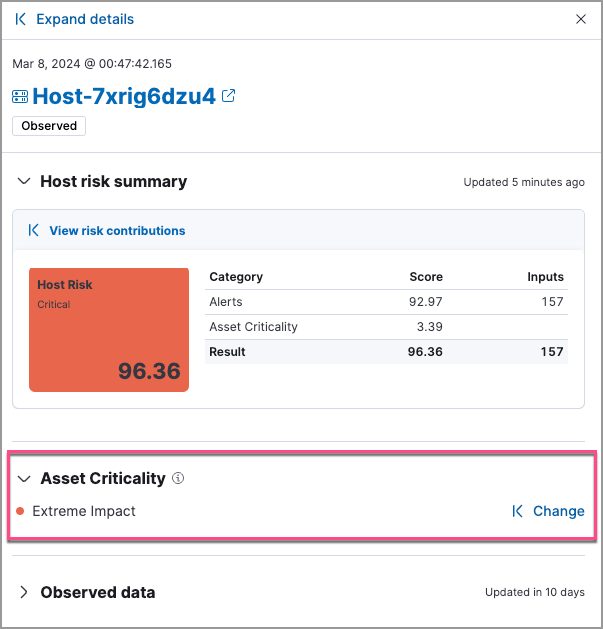Click Change to edit asset criticality
603x629 pixels.
[558, 511]
